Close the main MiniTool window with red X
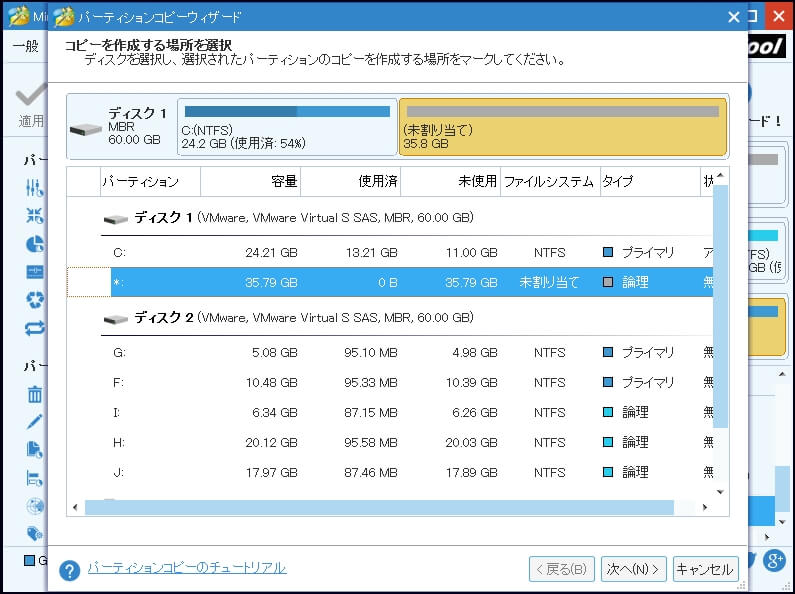Viewport: 795px width, 594px height. coord(779,16)
